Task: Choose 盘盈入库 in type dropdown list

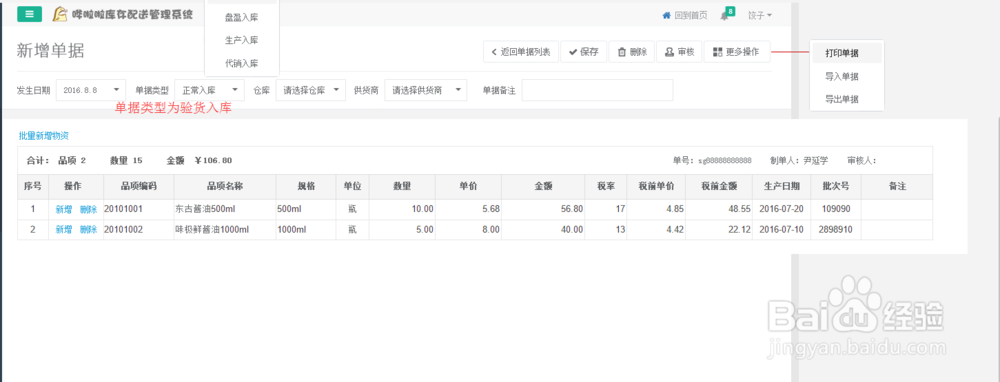Action: click(x=242, y=17)
